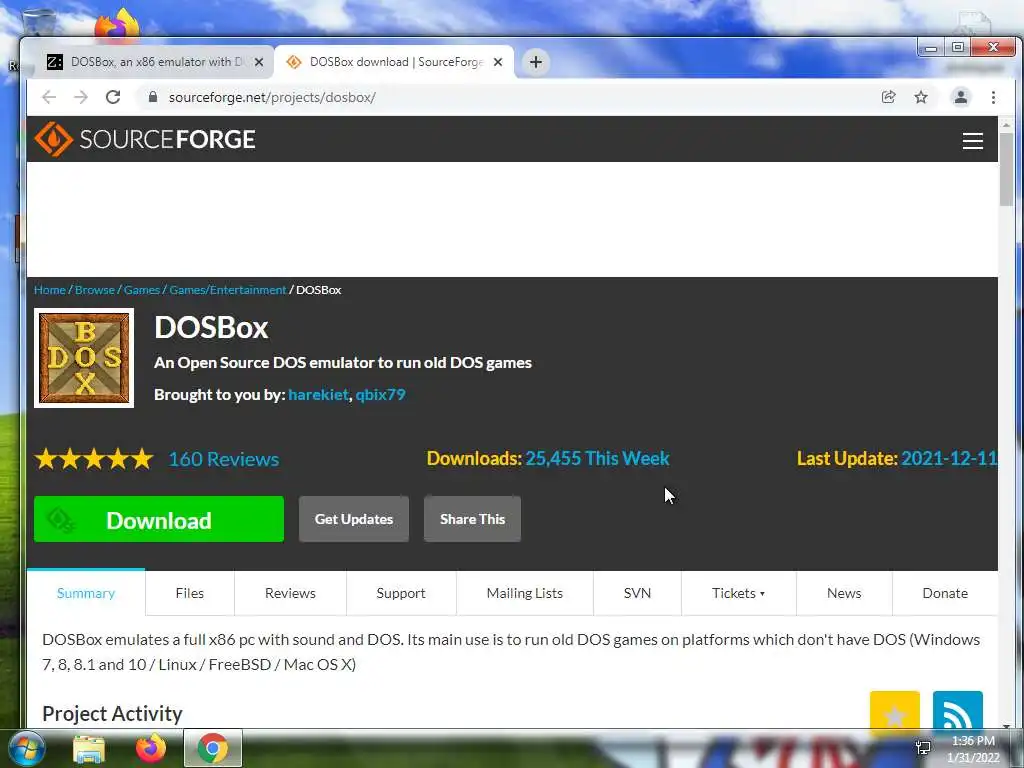Open qbix79 author profile link
The height and width of the screenshot is (768, 1024).
click(x=380, y=394)
